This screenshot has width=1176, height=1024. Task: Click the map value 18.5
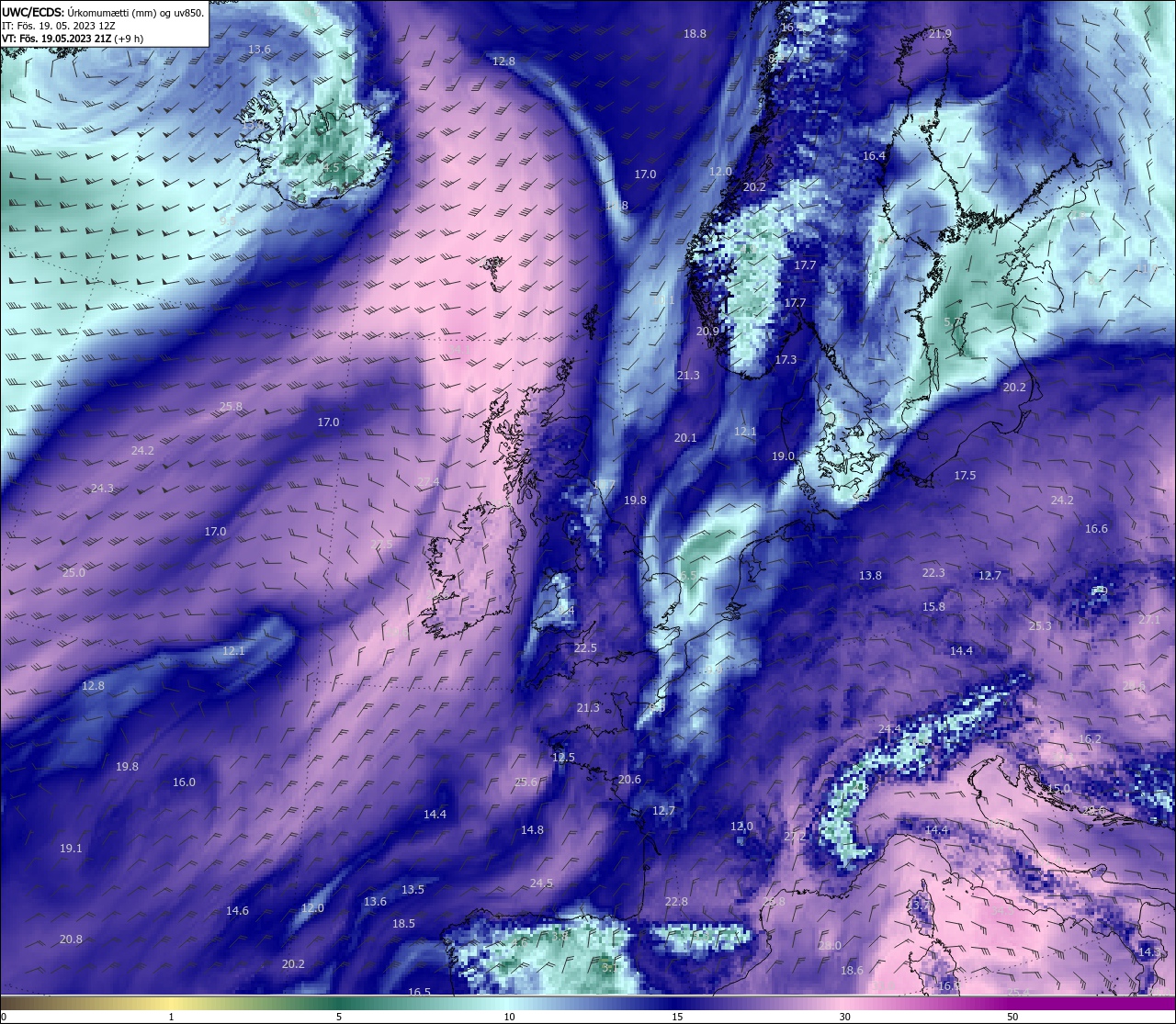(x=403, y=924)
